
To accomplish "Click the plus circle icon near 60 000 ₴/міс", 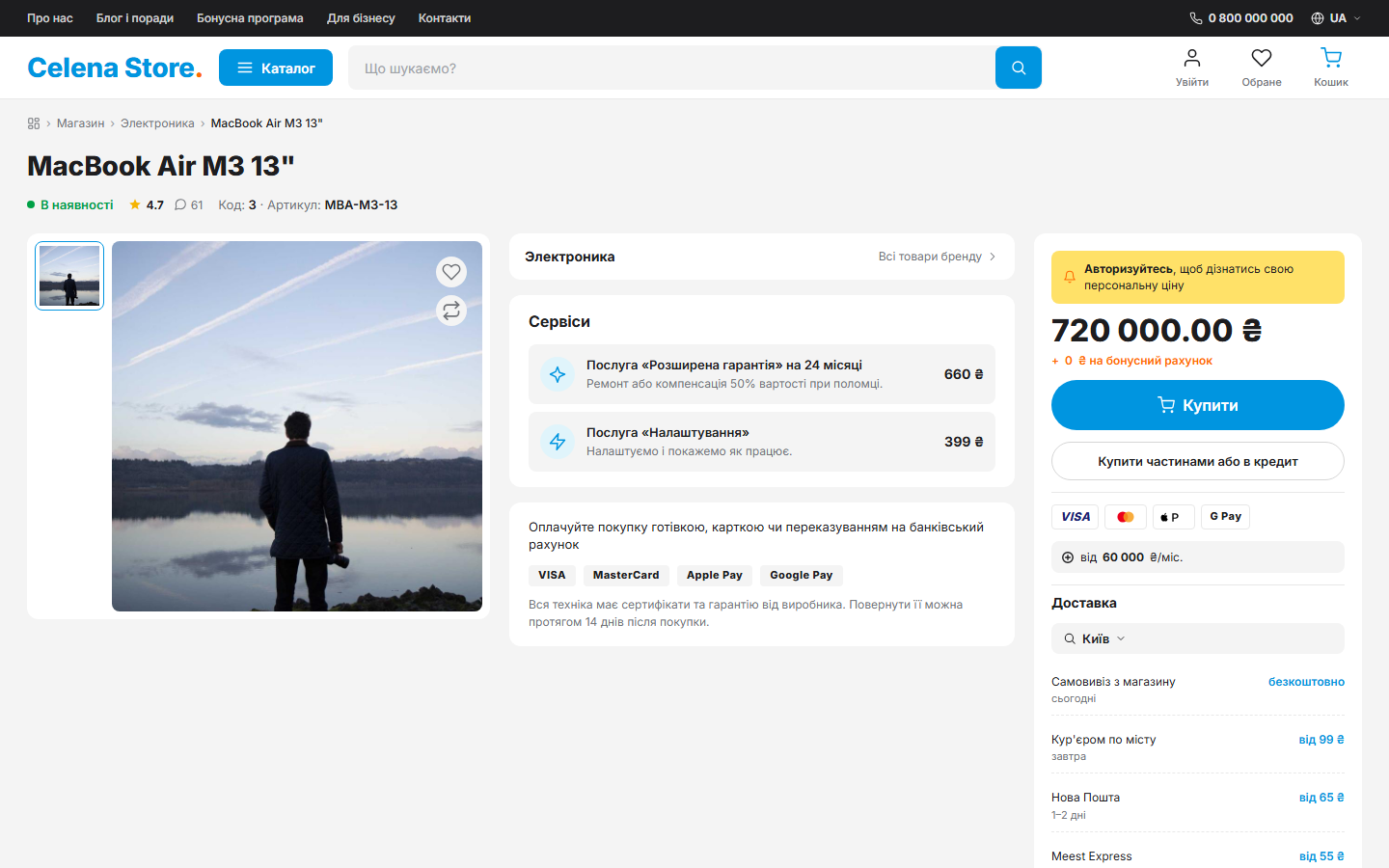I will 1068,557.
